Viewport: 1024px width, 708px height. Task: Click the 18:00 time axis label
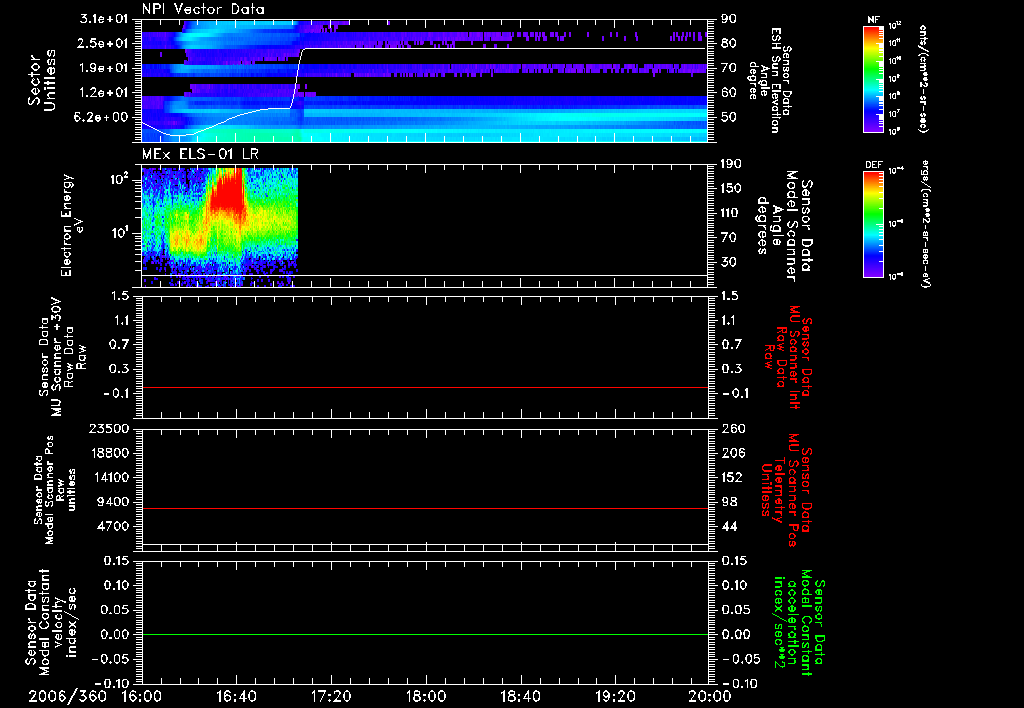click(x=426, y=696)
